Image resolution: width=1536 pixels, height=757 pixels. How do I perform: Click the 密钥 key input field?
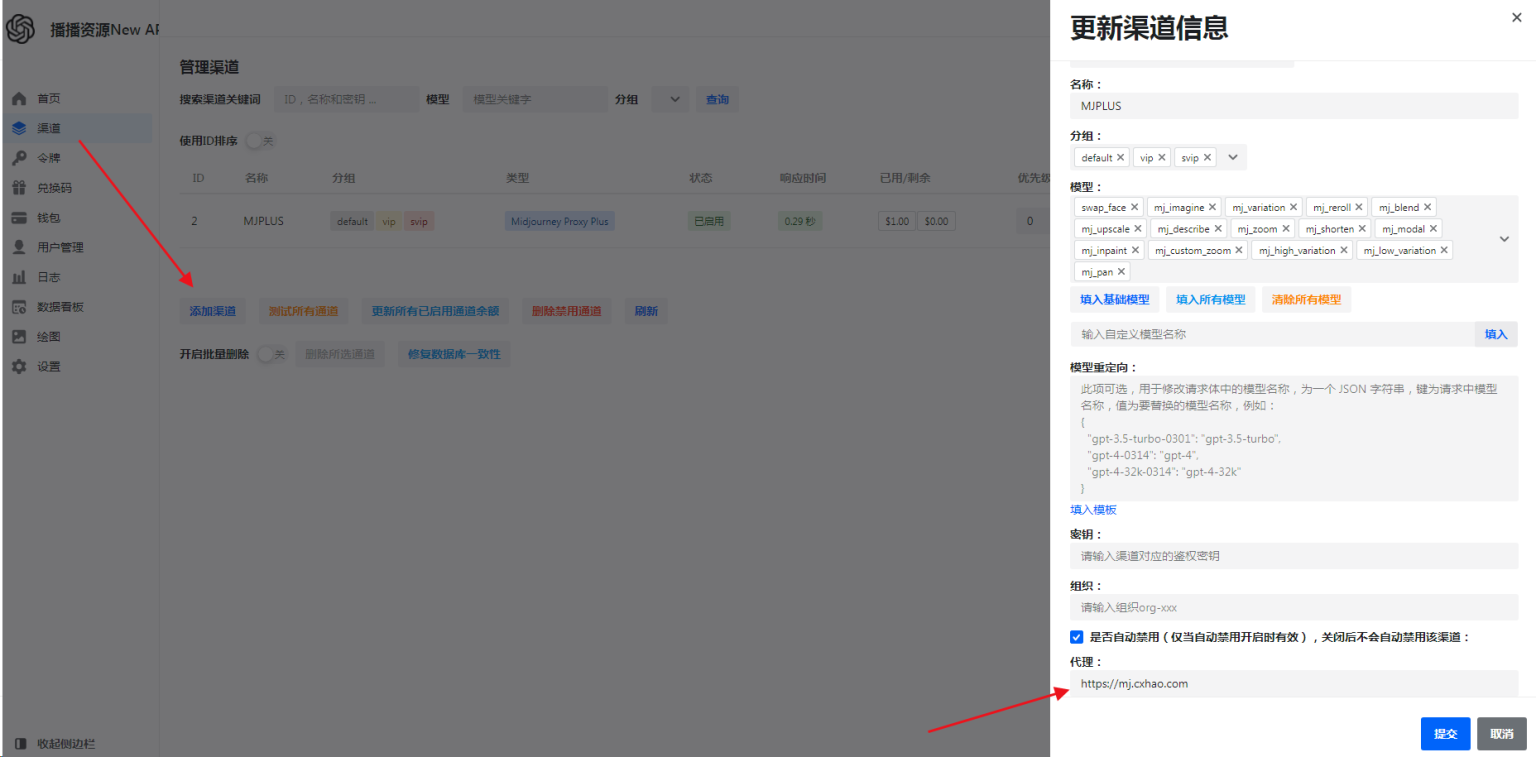click(1294, 556)
